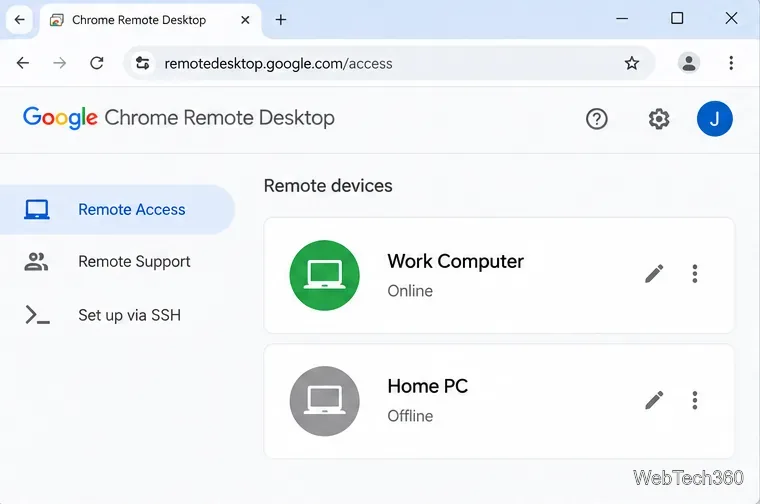760x504 pixels.
Task: Click the Chrome Remote Desktop header title
Action: click(220, 118)
